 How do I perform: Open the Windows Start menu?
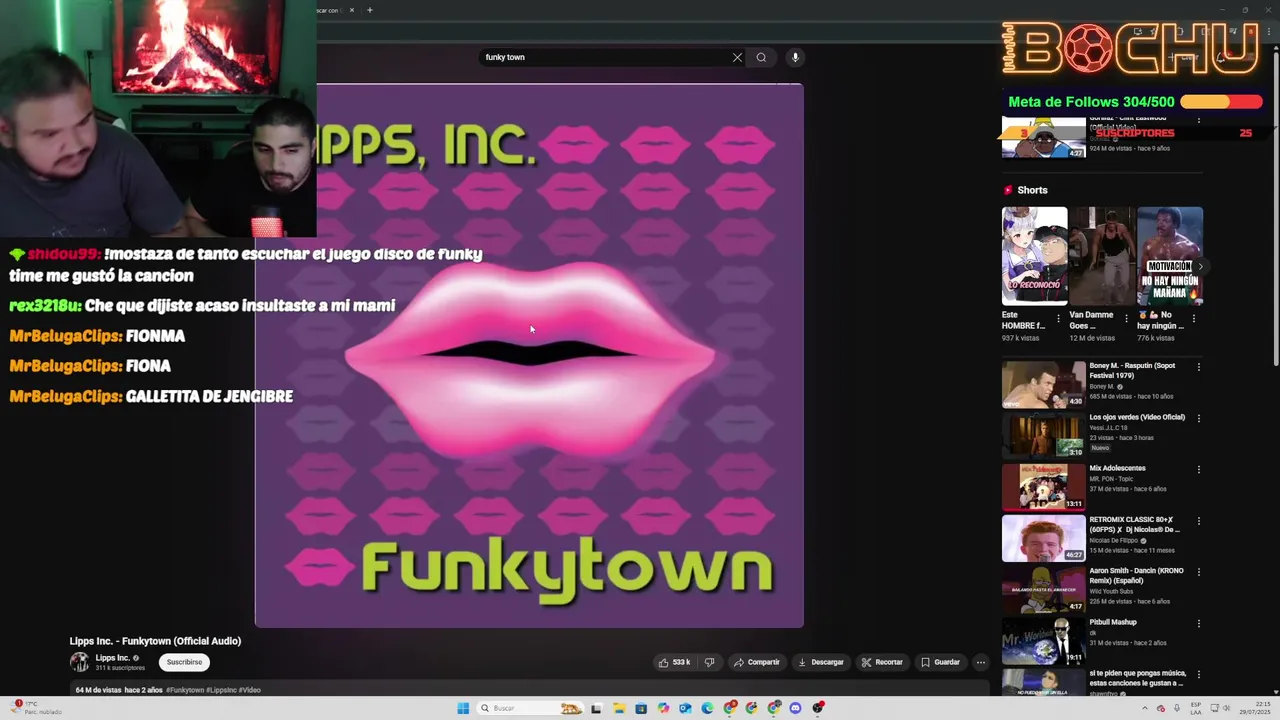pos(463,708)
